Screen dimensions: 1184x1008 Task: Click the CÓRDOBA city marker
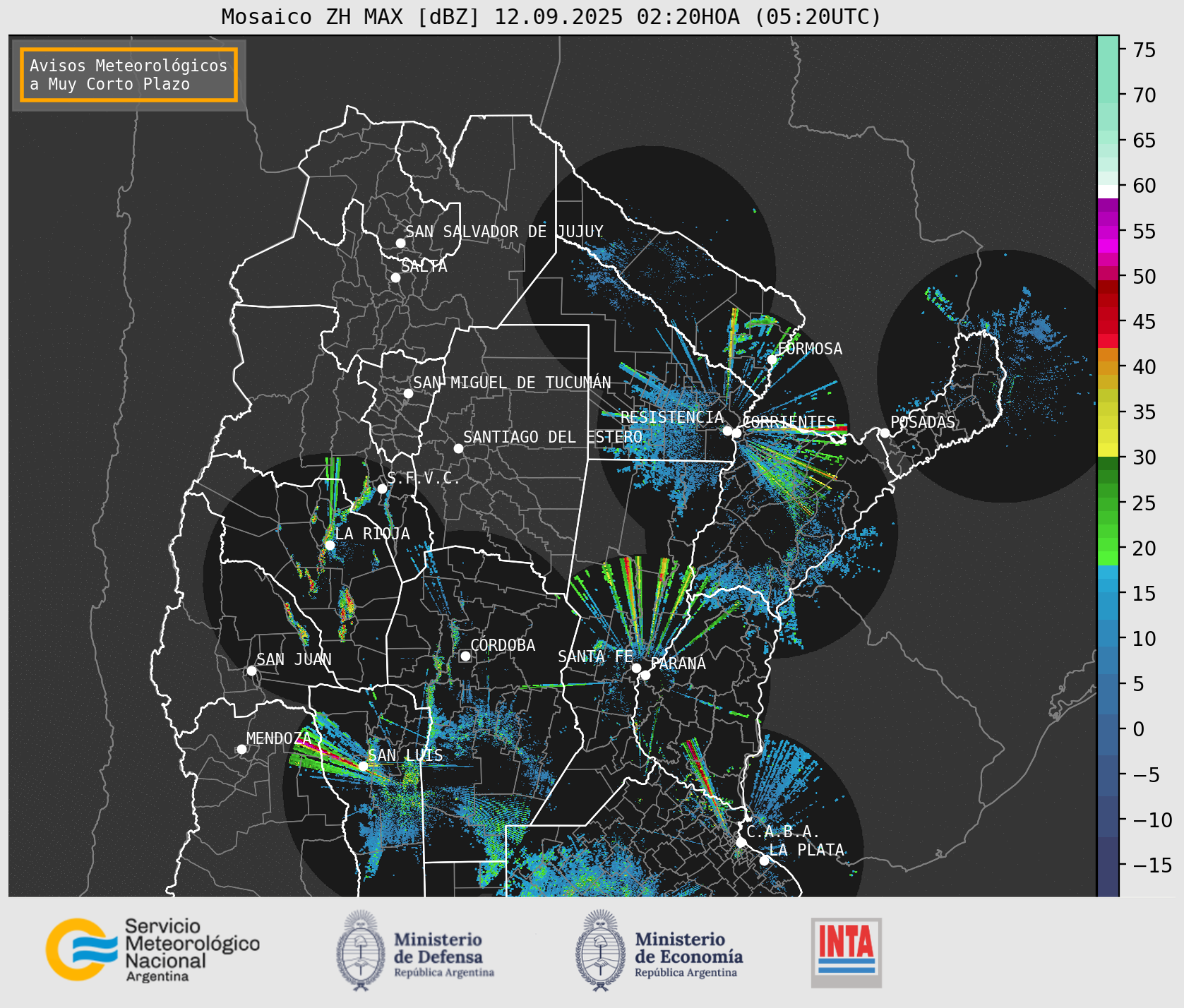point(465,656)
